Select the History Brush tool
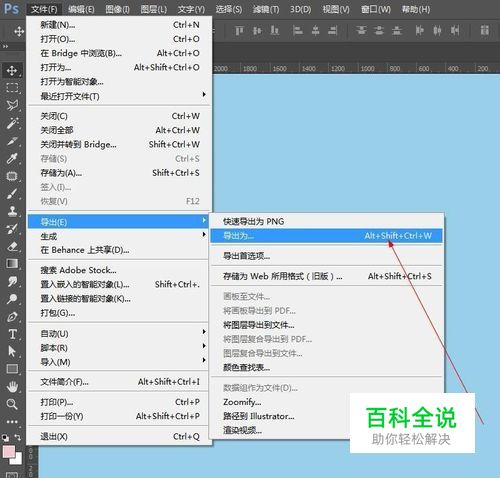This screenshot has height=478, width=500. click(12, 229)
